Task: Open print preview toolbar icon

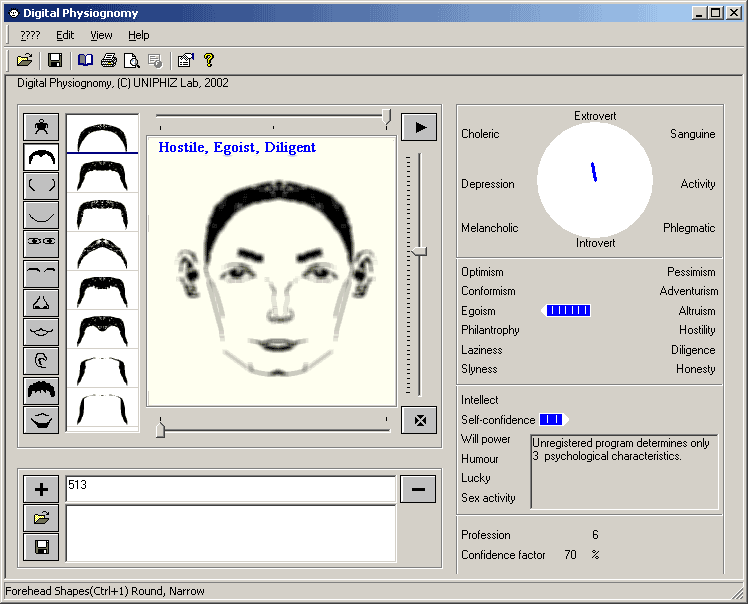Action: pyautogui.click(x=132, y=60)
